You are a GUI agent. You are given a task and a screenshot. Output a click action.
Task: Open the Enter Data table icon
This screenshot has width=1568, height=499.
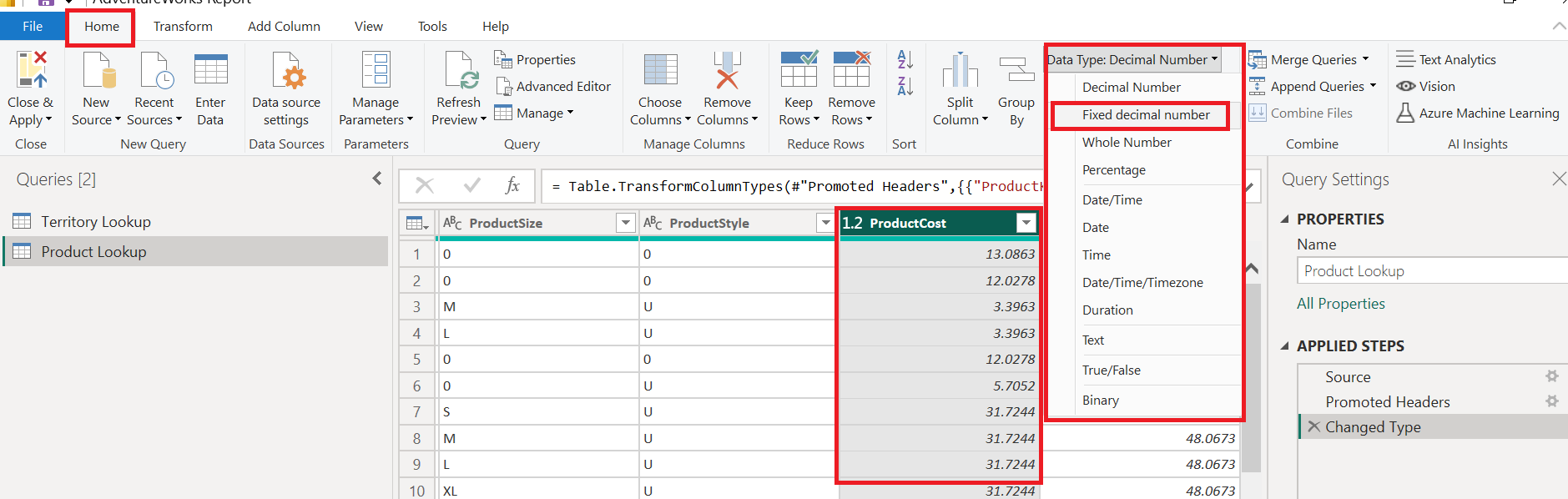click(210, 70)
